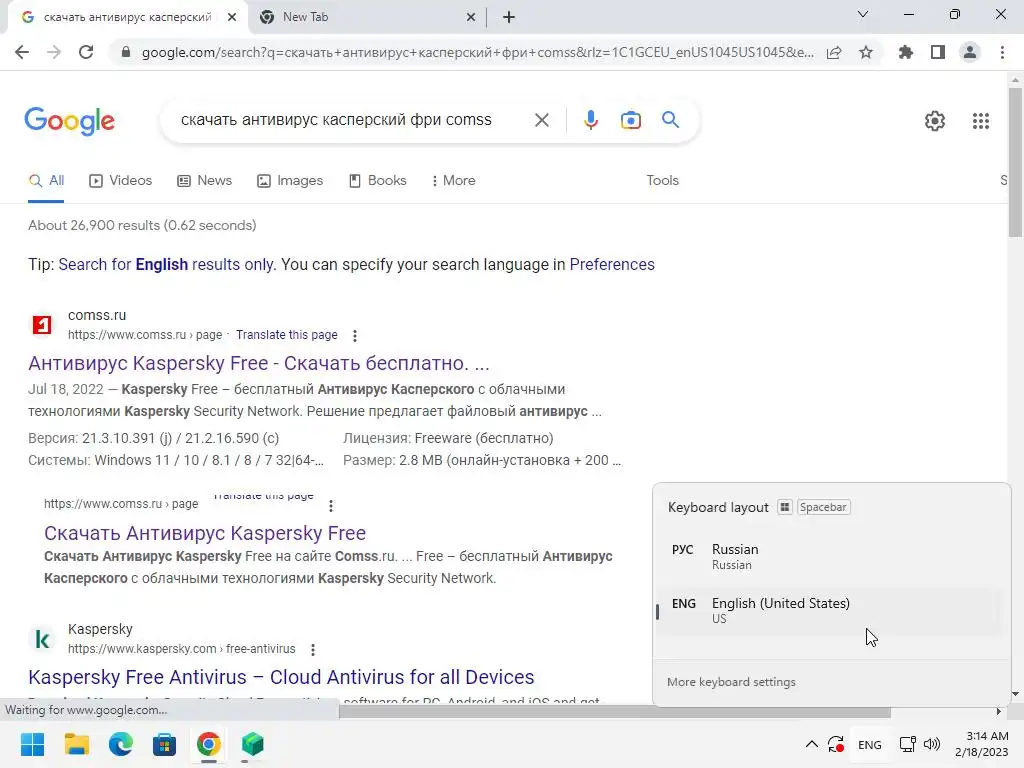Open Скачать Антивирус Kaspersky Free result
This screenshot has height=768, width=1024.
(205, 534)
